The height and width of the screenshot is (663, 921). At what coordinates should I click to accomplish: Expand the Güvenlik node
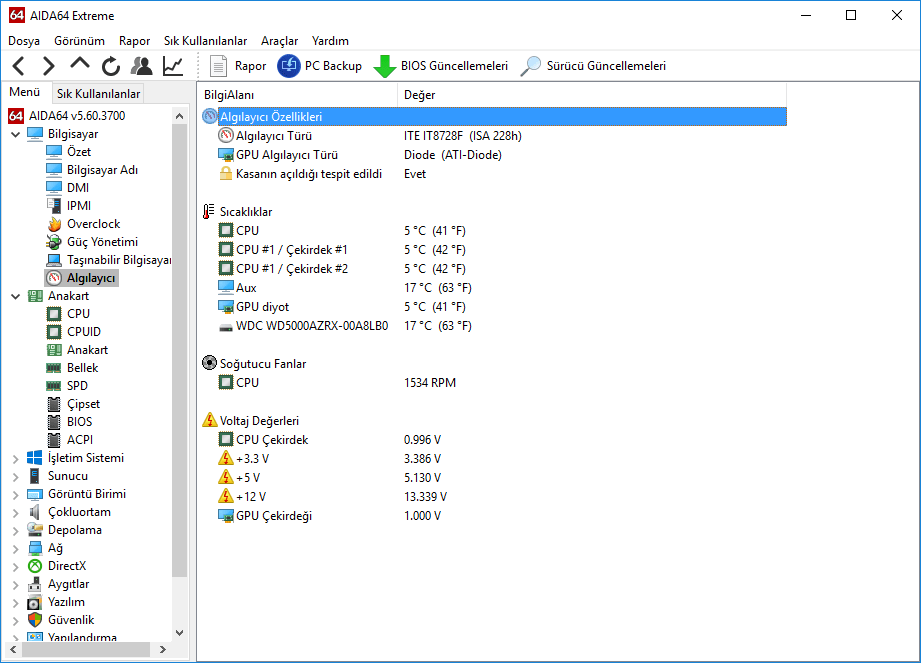click(x=15, y=621)
